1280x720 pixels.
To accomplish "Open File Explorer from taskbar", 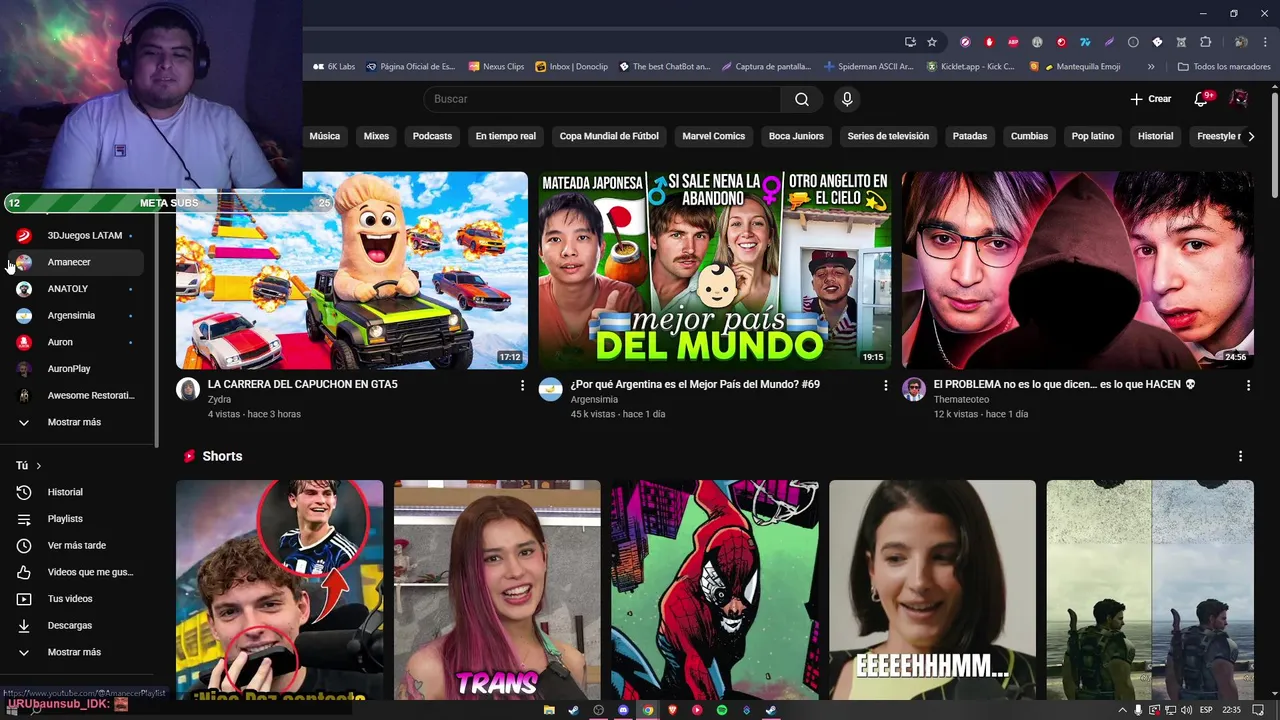I will click(x=549, y=710).
